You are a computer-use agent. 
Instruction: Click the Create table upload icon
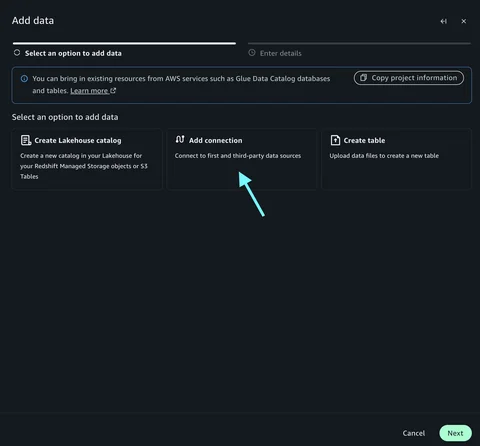335,140
